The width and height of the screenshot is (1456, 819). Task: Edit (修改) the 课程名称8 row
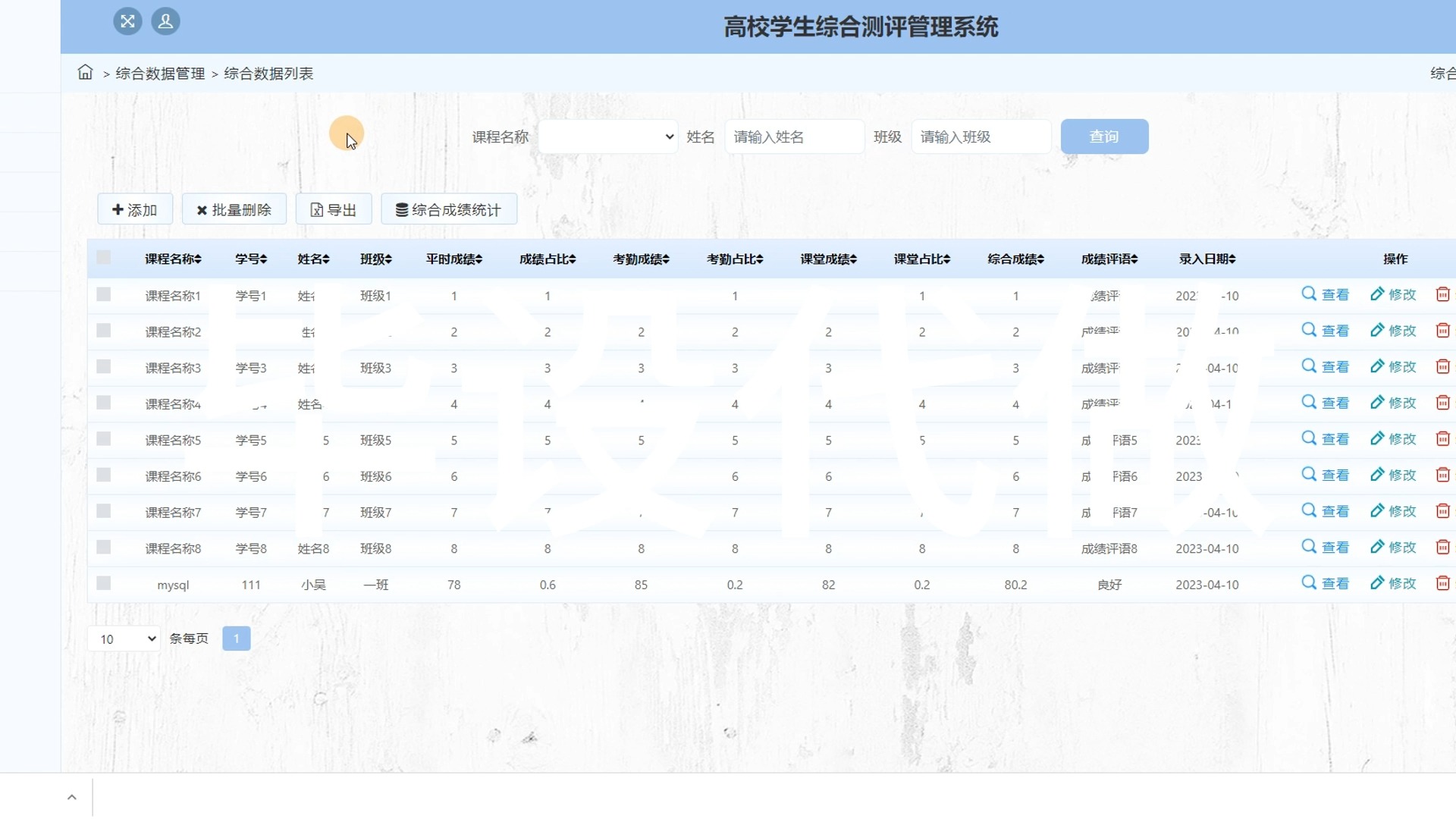coord(1393,547)
